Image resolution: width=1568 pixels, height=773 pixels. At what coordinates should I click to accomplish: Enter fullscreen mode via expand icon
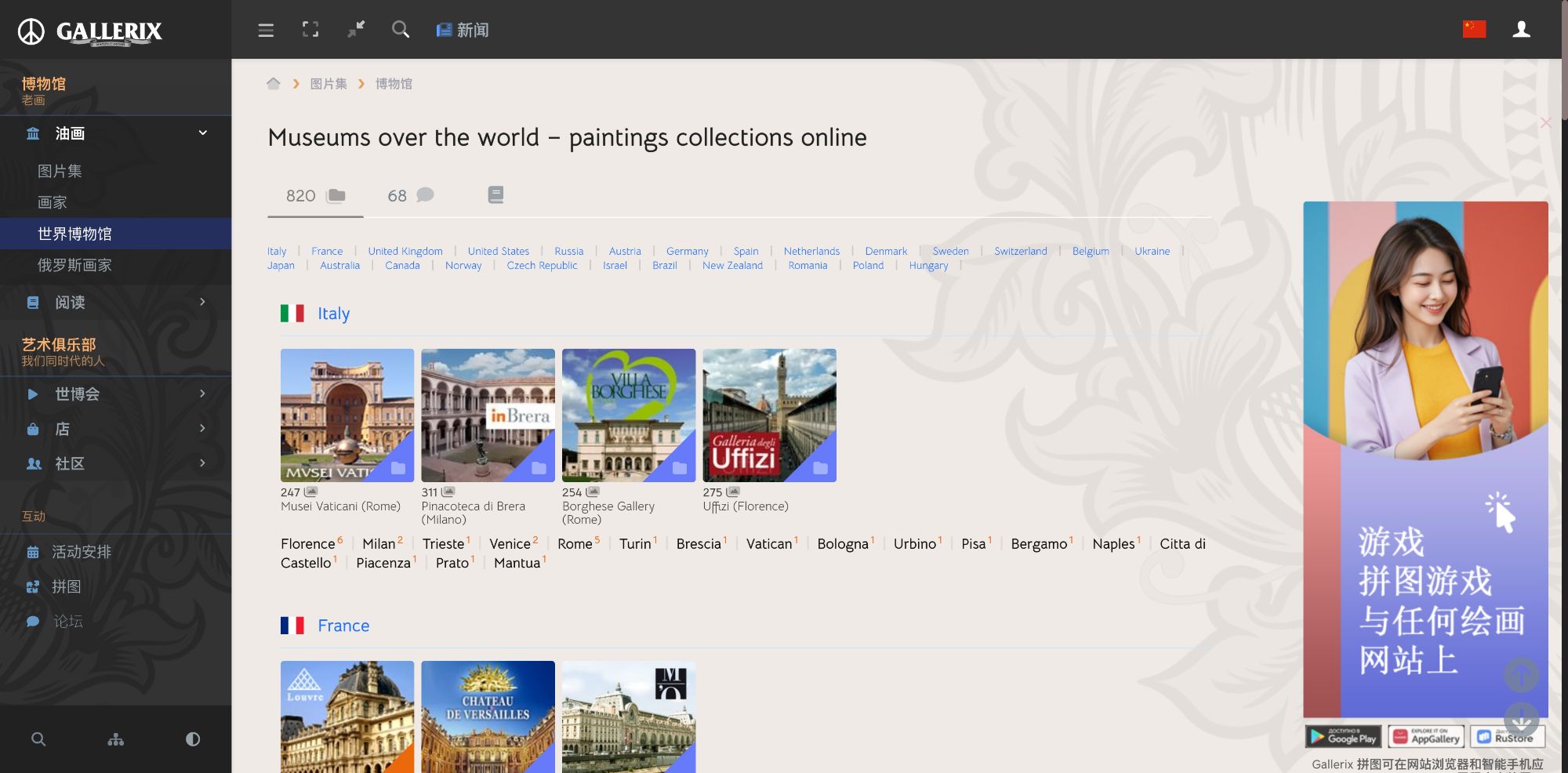tap(310, 30)
